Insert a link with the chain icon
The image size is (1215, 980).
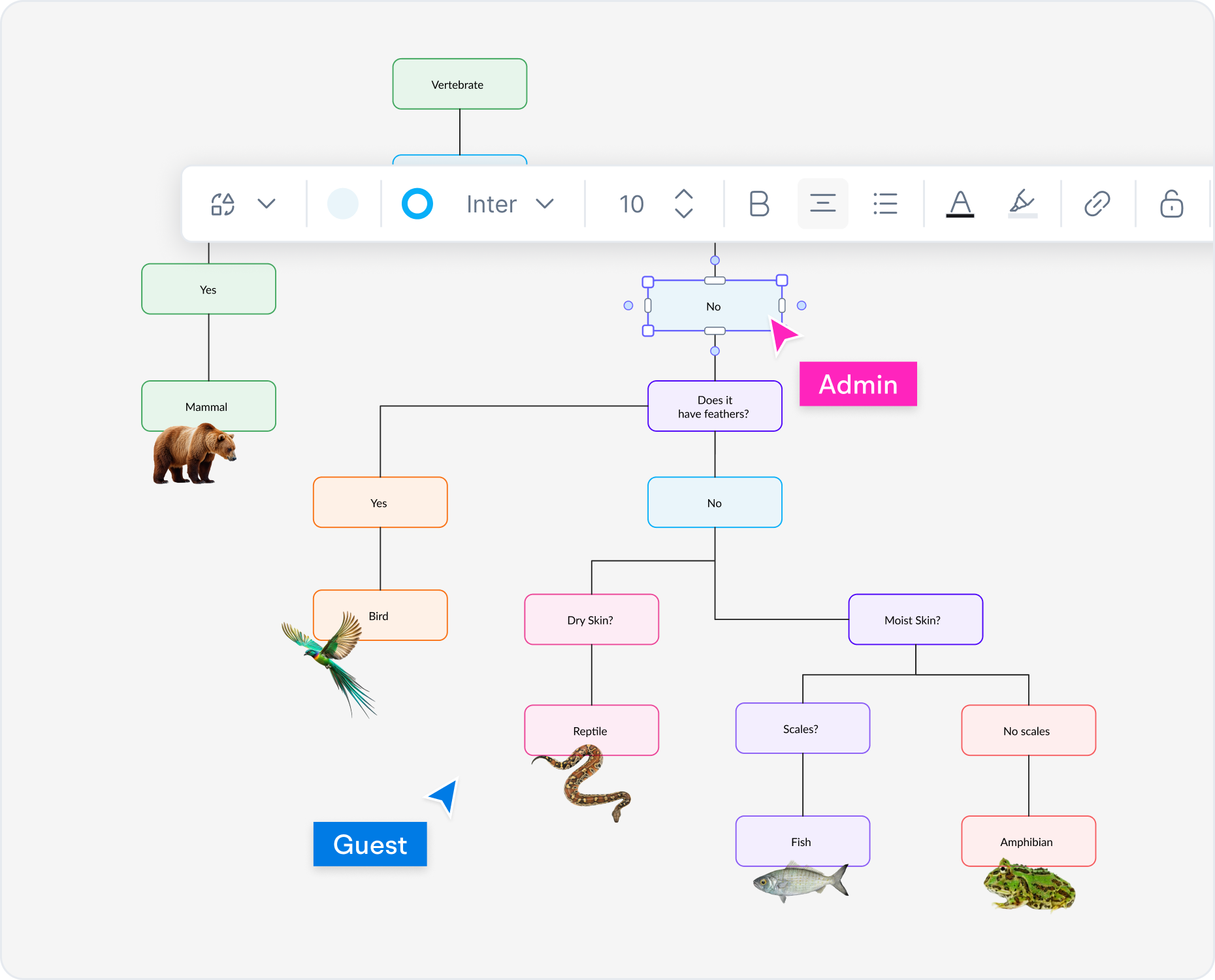click(x=1097, y=204)
